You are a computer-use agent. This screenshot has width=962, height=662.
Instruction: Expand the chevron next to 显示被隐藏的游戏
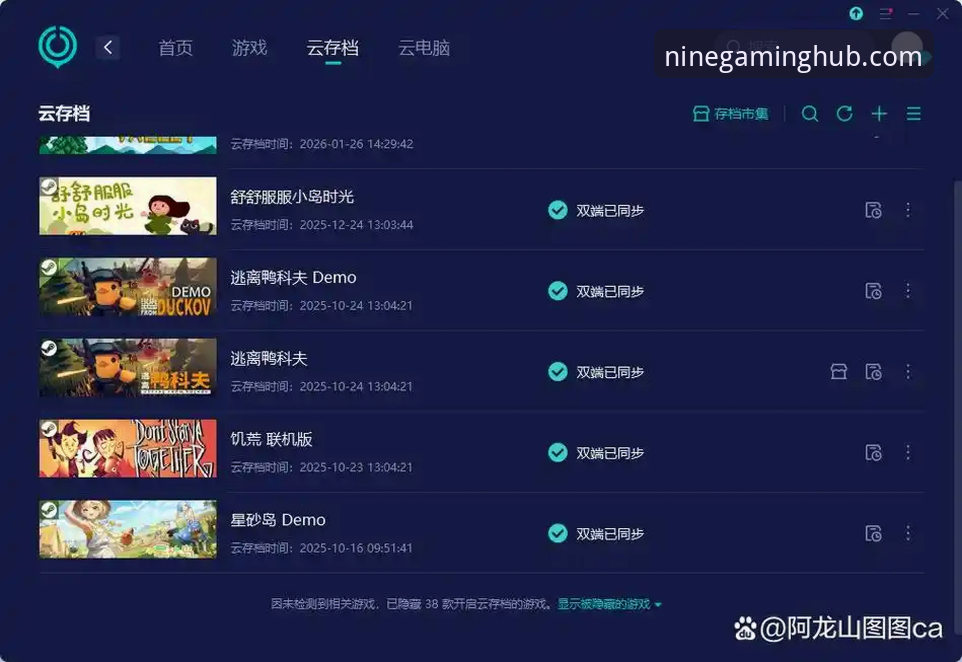pyautogui.click(x=664, y=604)
